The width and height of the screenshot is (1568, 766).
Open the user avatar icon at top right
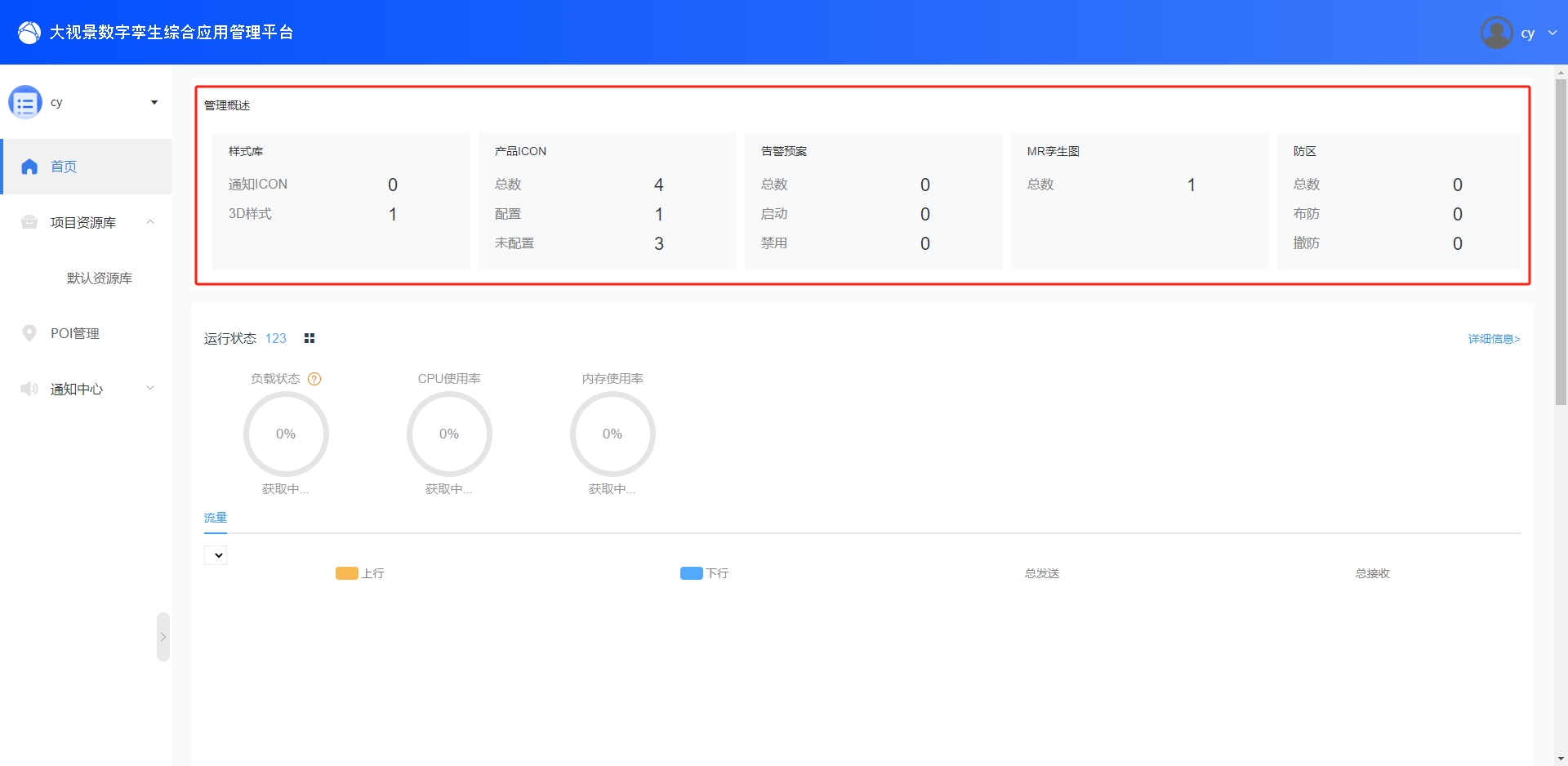pos(1496,33)
